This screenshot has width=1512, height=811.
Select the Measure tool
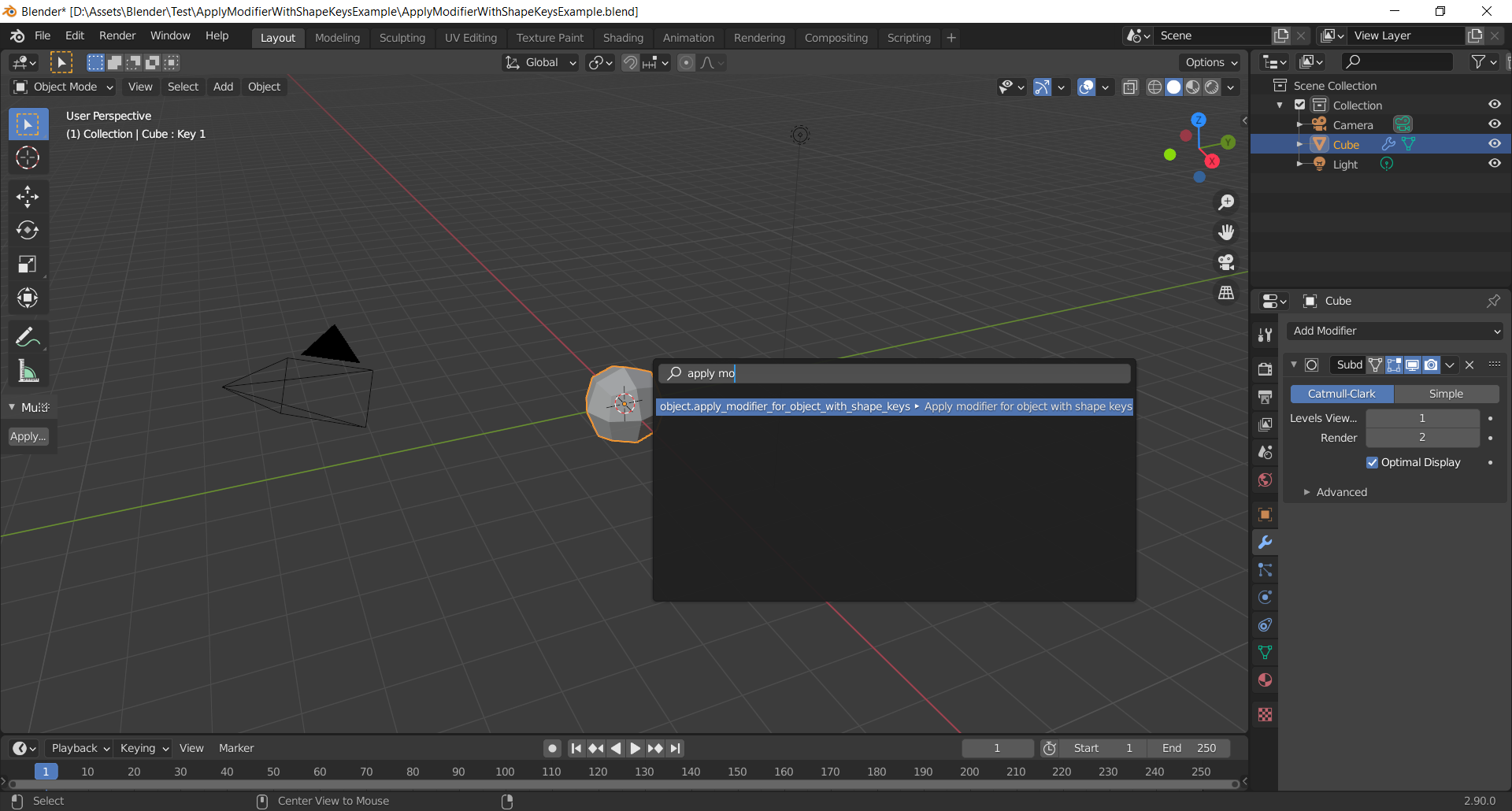click(28, 371)
